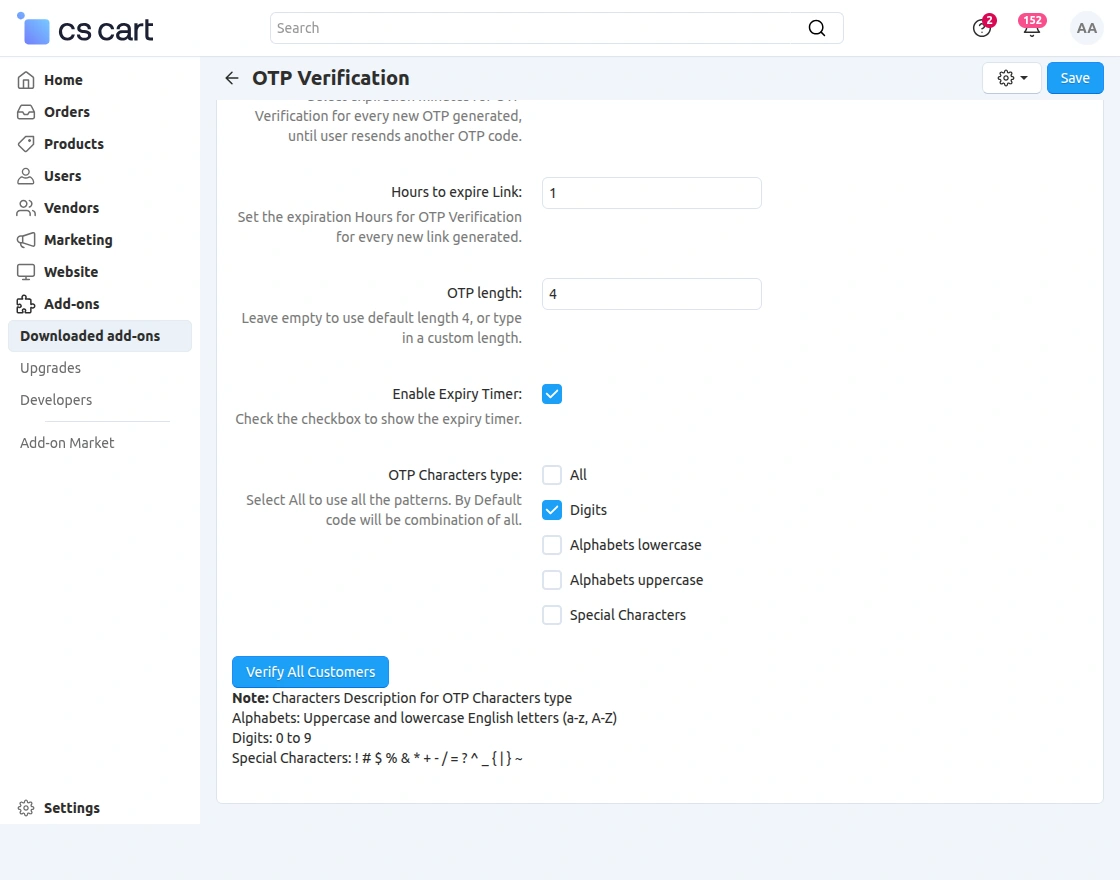Open Settings from the bottom sidebar
The width and height of the screenshot is (1120, 880).
[x=71, y=807]
